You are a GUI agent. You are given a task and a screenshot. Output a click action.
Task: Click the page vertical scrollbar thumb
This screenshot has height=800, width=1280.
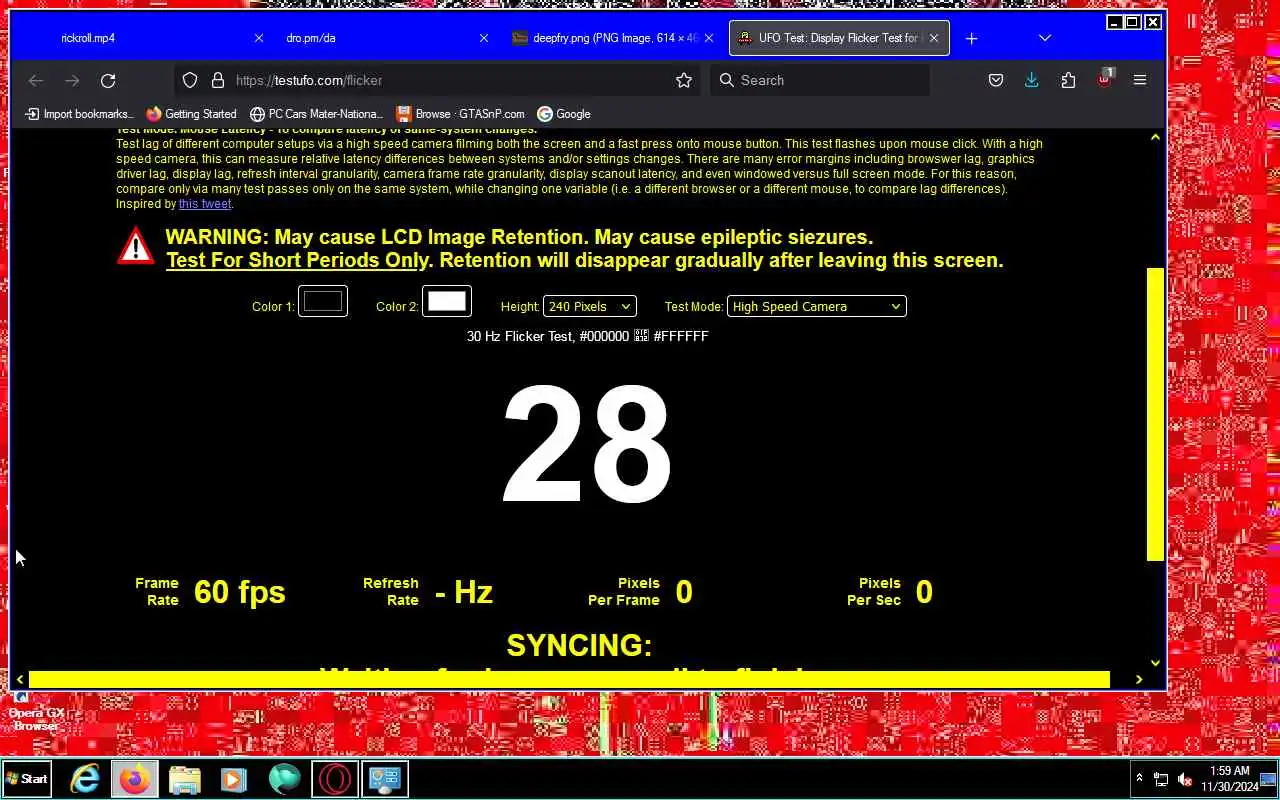pyautogui.click(x=1155, y=414)
